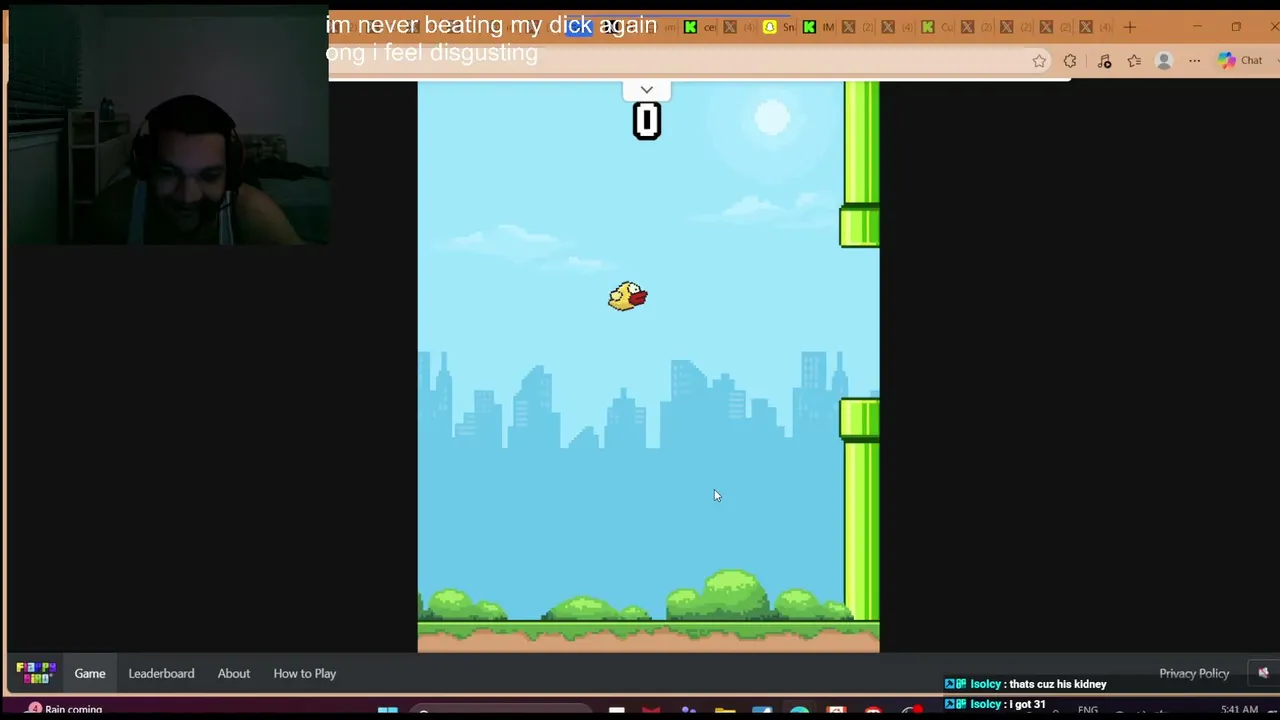Add this page to favorites with the star
The height and width of the screenshot is (720, 1280).
[x=1039, y=61]
